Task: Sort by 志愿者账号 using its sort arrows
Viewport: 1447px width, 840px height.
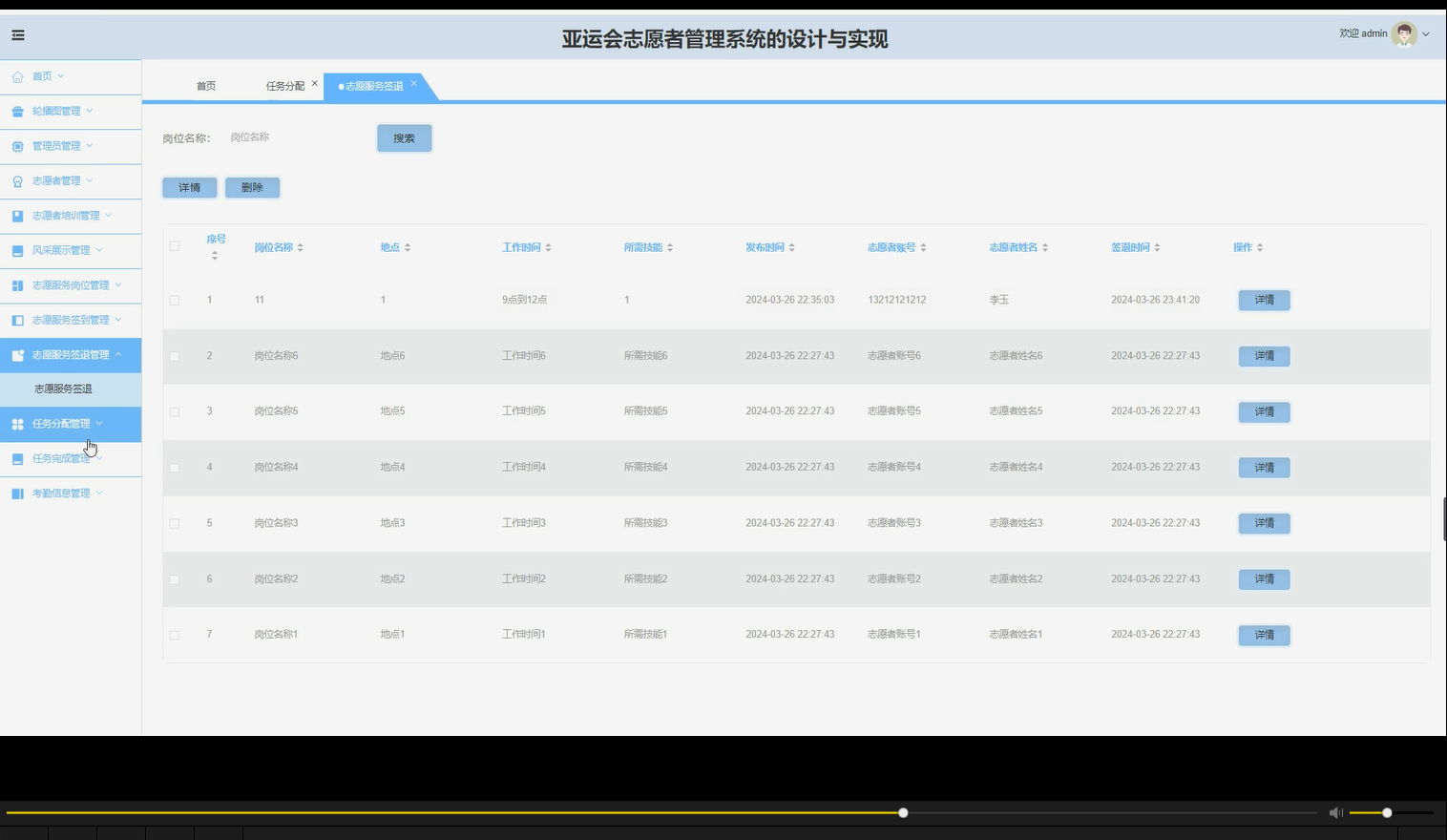Action: point(923,247)
